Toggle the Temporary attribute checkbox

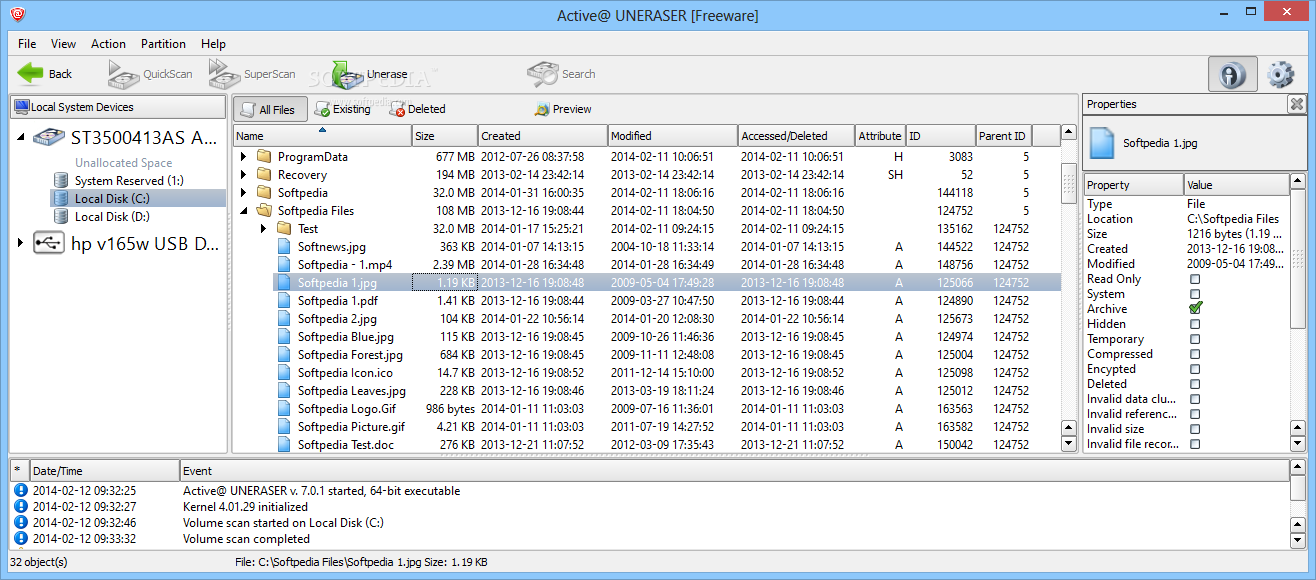[x=1195, y=339]
